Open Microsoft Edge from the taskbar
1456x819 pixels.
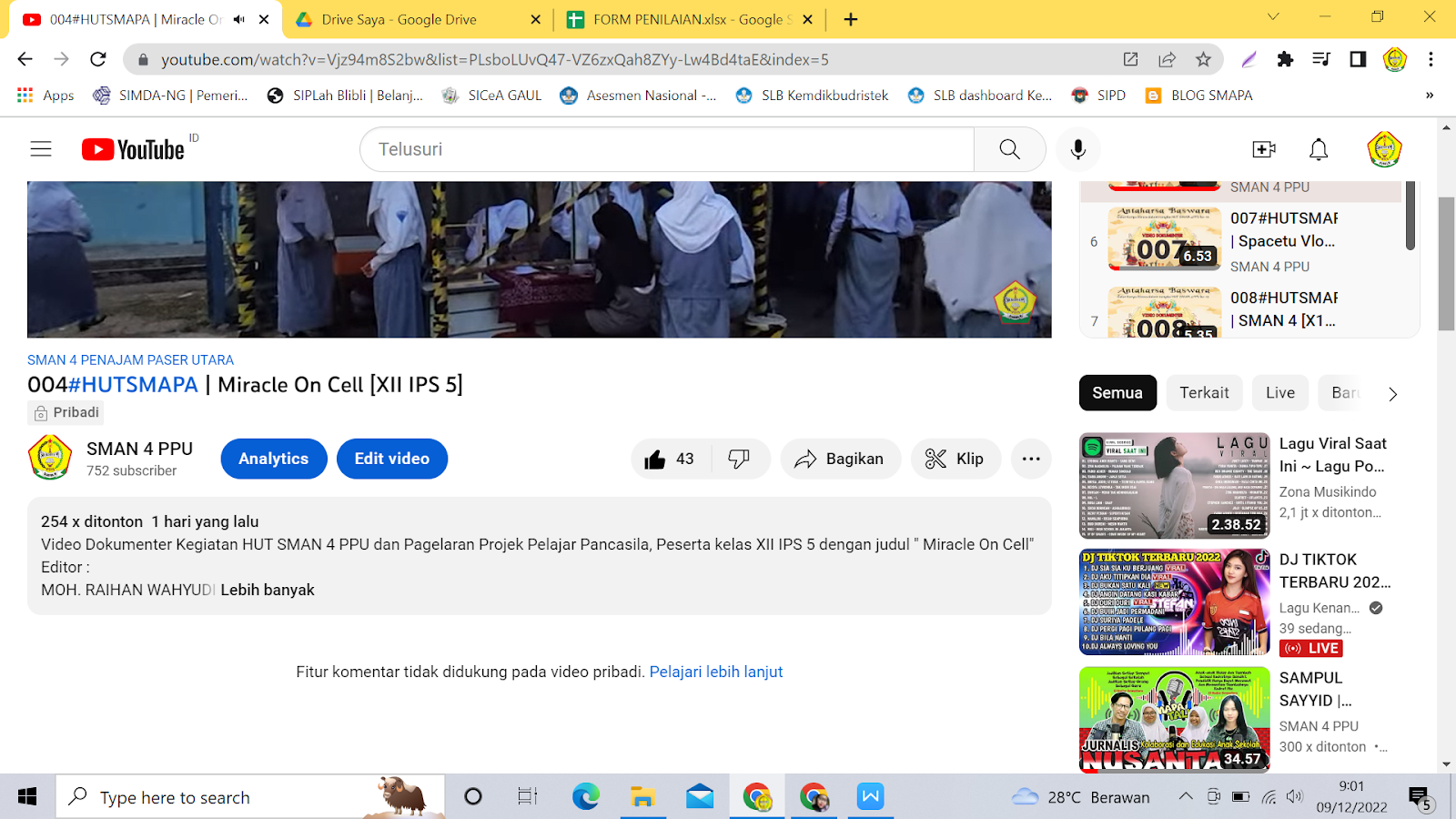(586, 797)
